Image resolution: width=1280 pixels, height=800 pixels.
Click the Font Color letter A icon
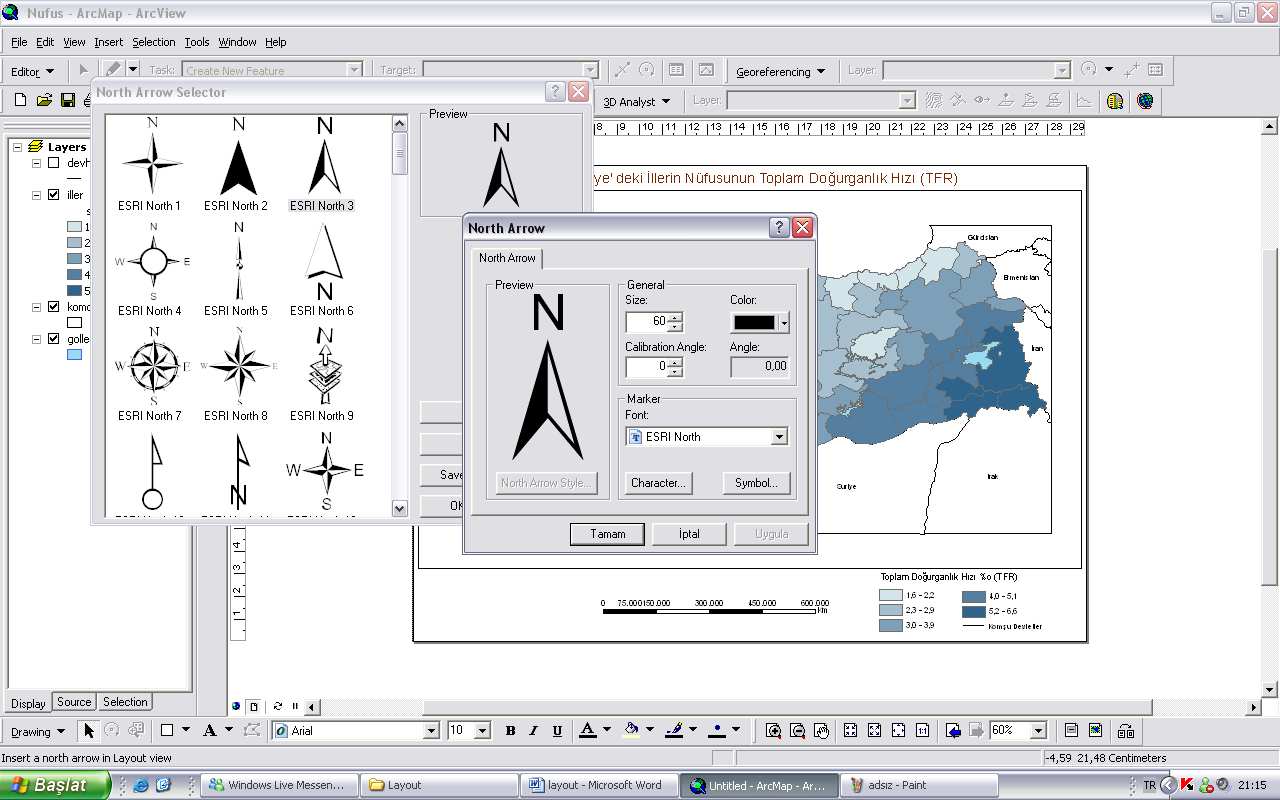(588, 731)
